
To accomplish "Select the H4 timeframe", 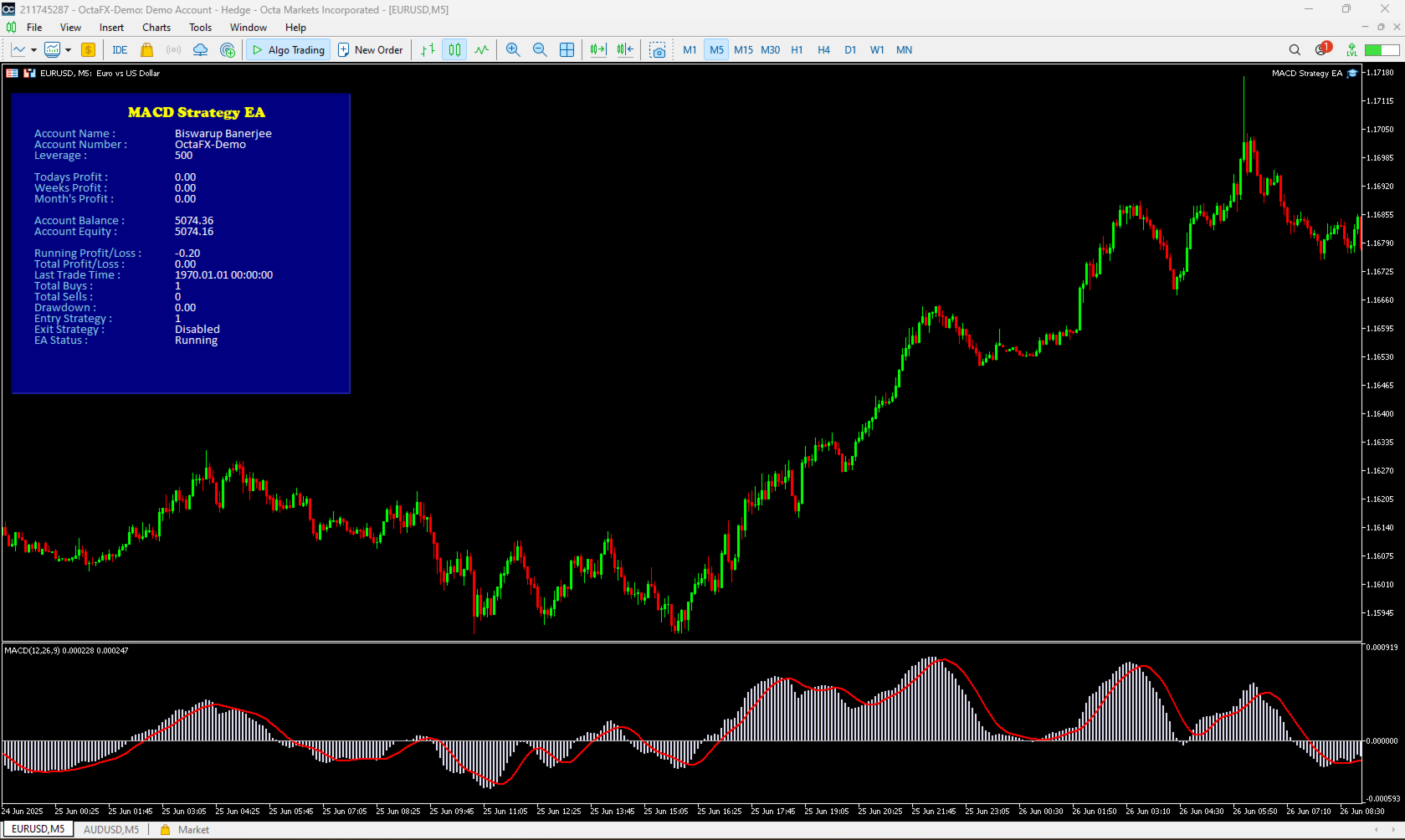I will pos(823,50).
